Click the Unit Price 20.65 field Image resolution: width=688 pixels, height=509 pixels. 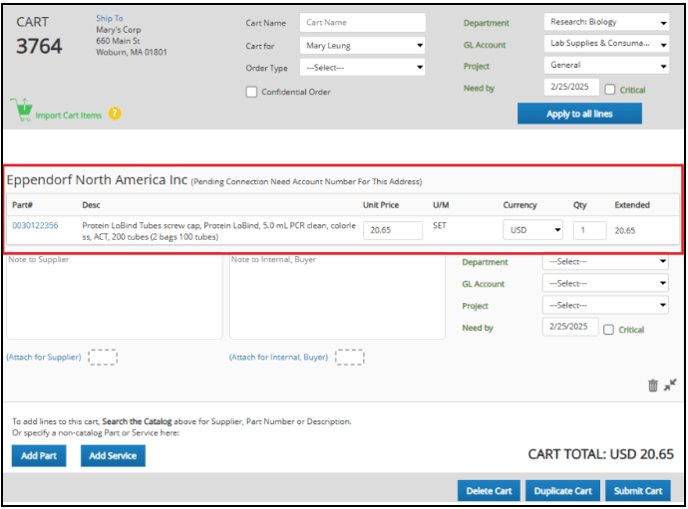click(x=393, y=230)
